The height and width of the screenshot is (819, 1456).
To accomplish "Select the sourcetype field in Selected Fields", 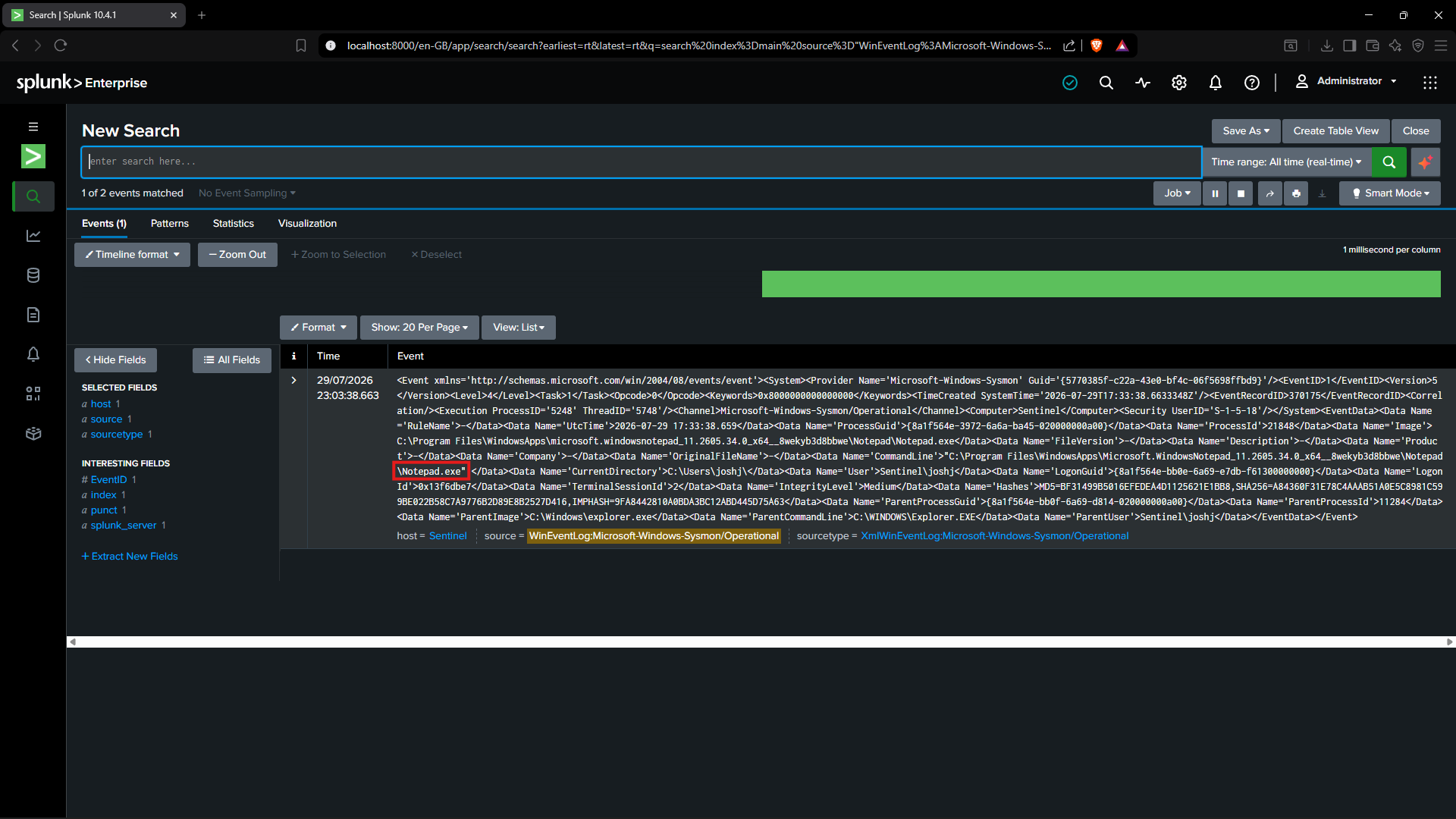I will [117, 435].
